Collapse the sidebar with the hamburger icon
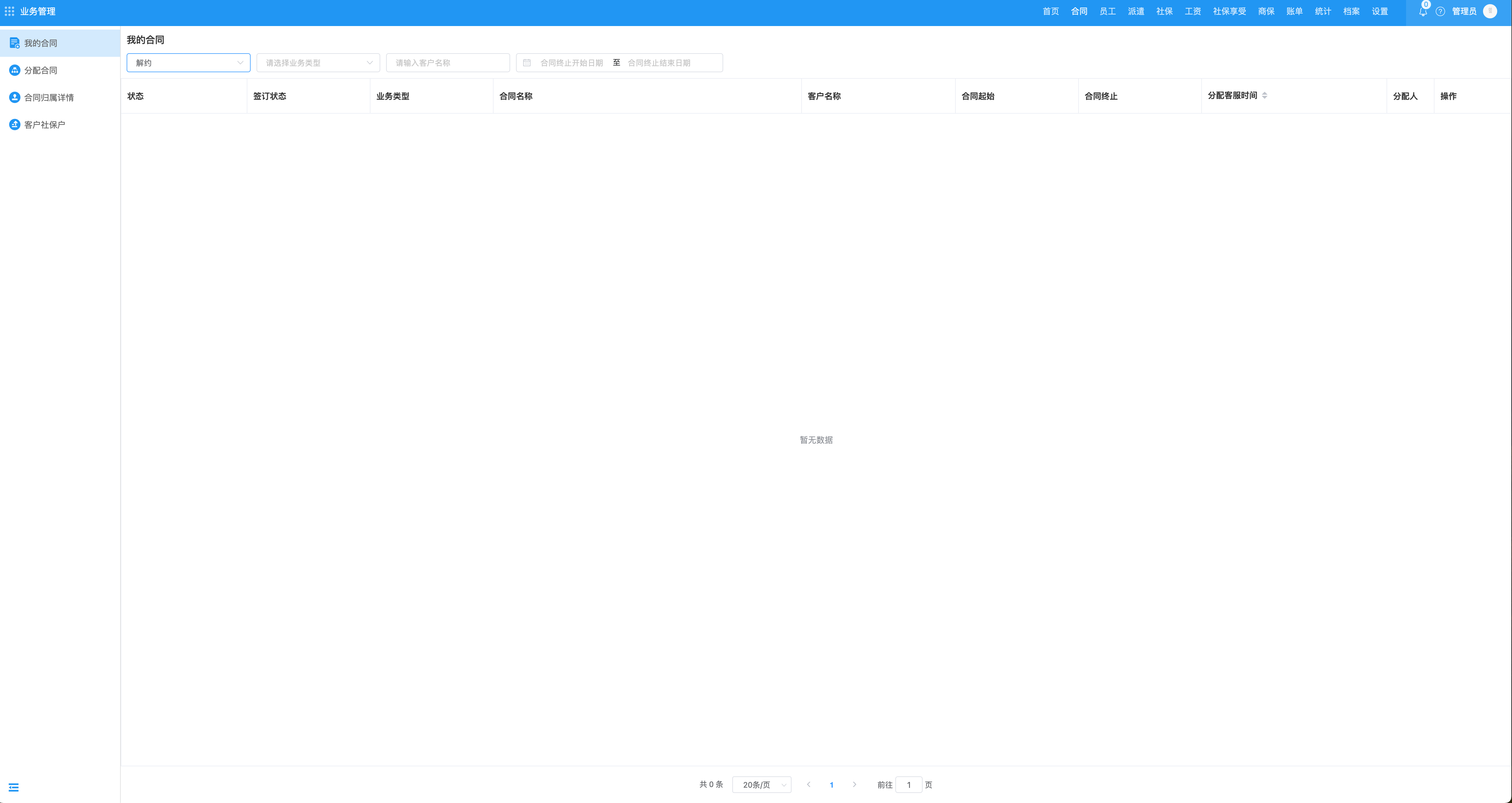Viewport: 1512px width, 803px height. [x=14, y=787]
